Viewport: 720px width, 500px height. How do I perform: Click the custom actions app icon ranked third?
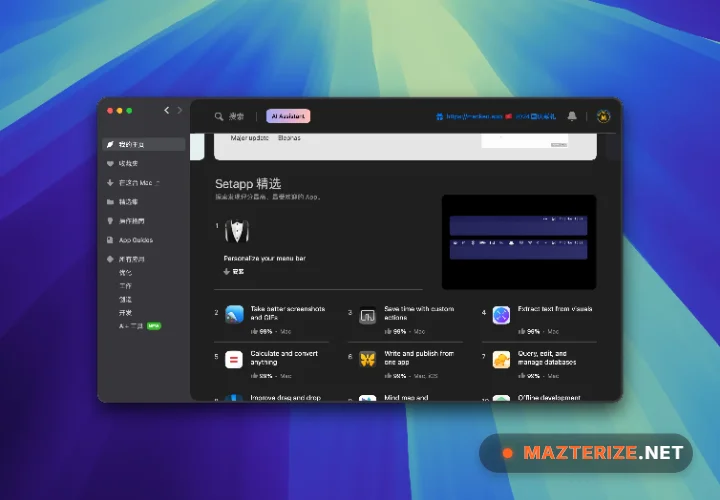(x=367, y=315)
